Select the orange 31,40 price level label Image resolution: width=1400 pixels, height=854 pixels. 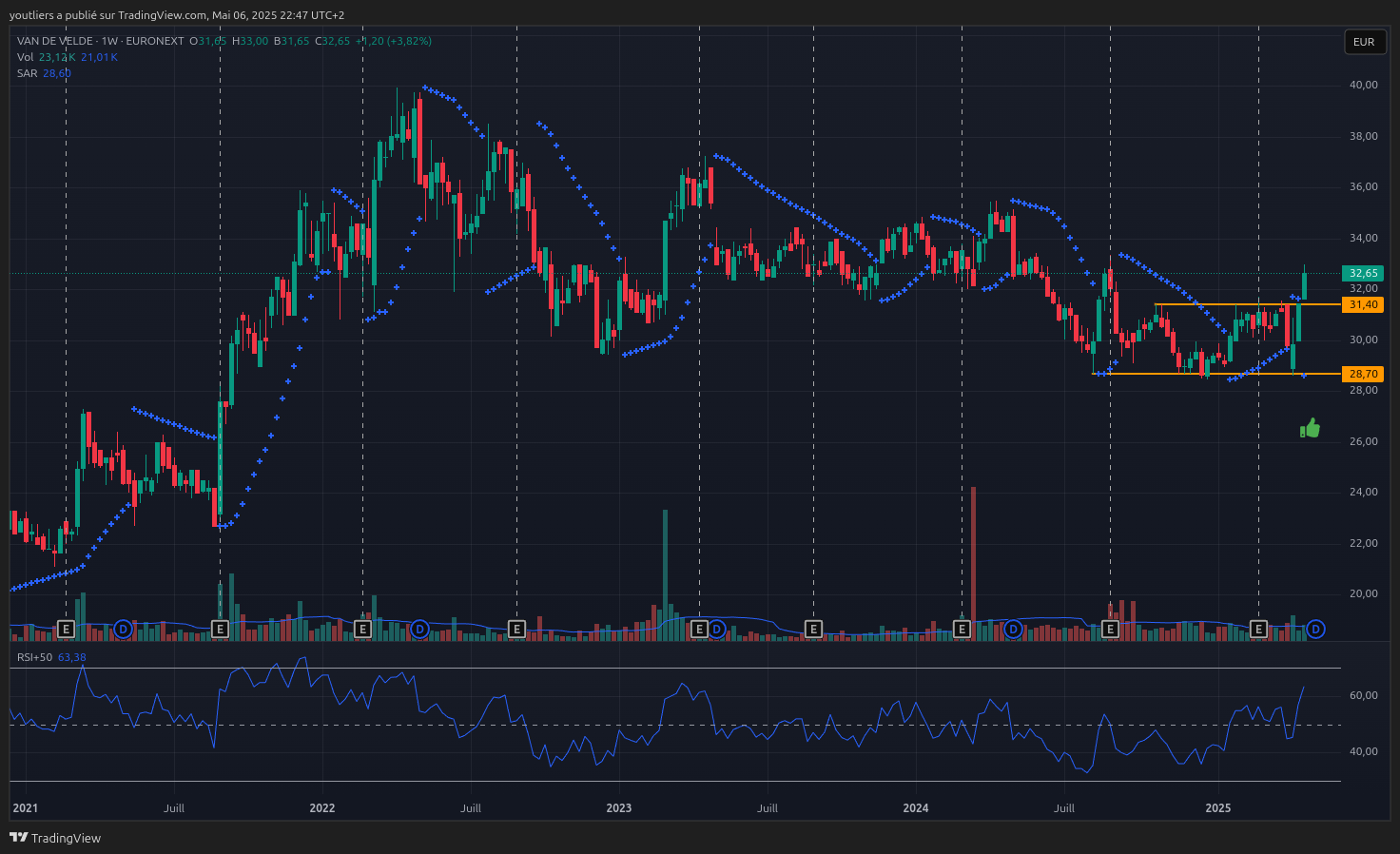click(x=1363, y=304)
